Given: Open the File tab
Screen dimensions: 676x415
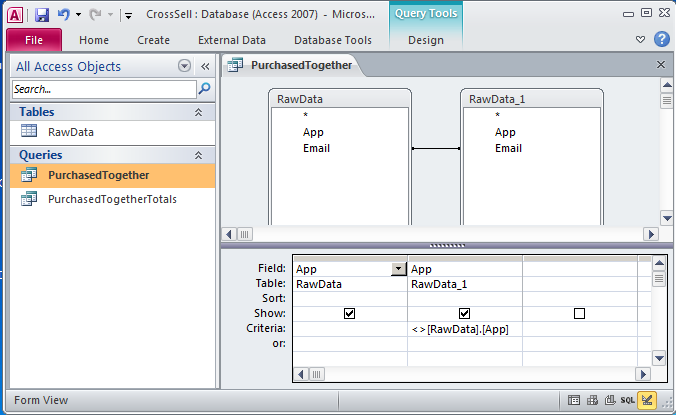Looking at the screenshot, I should 34,40.
